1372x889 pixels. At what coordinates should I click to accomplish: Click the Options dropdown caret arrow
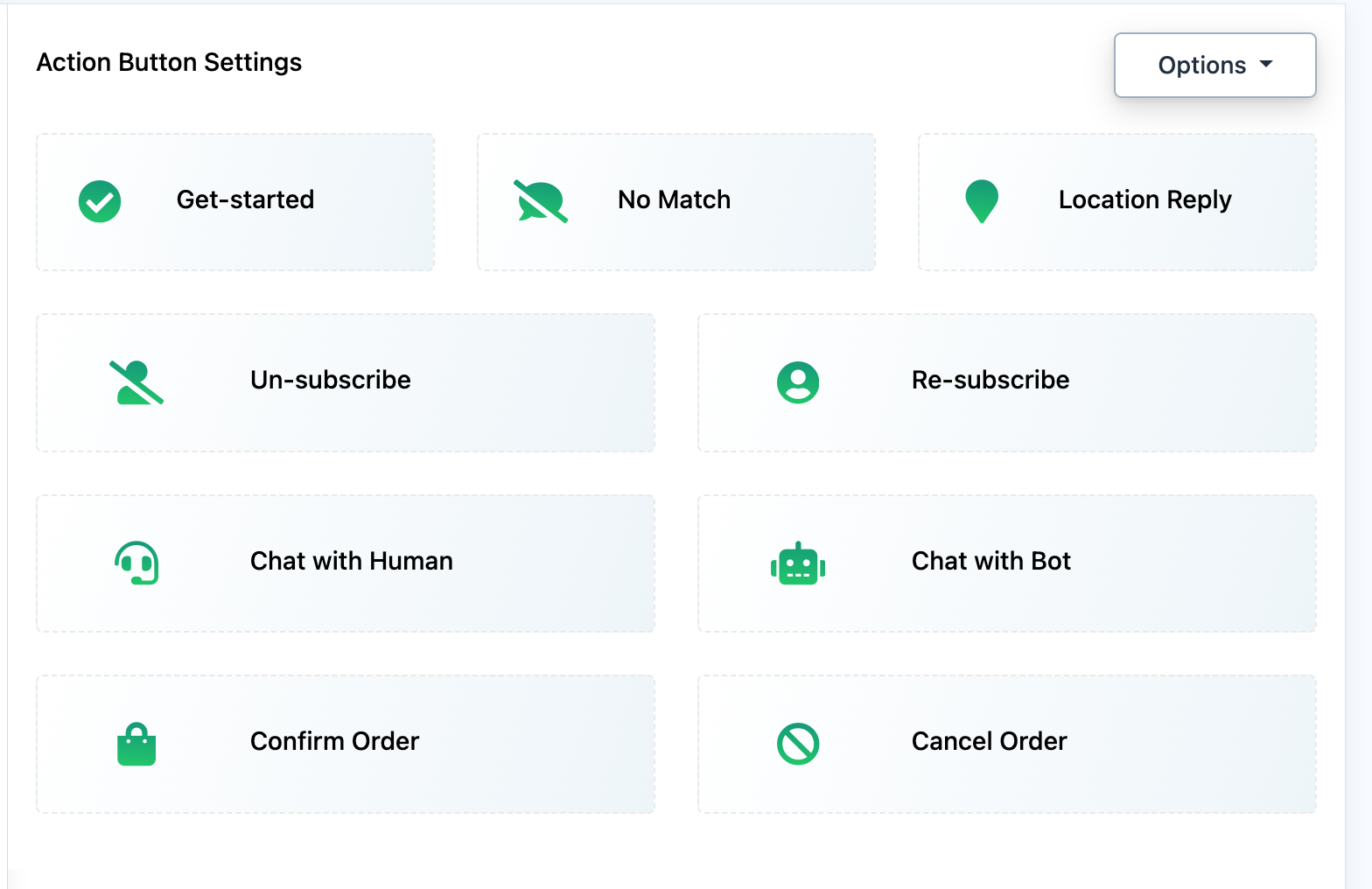[x=1266, y=65]
